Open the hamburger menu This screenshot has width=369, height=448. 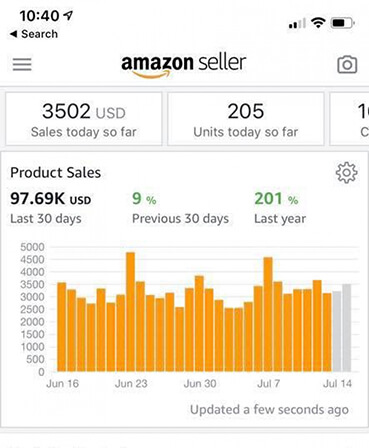22,64
